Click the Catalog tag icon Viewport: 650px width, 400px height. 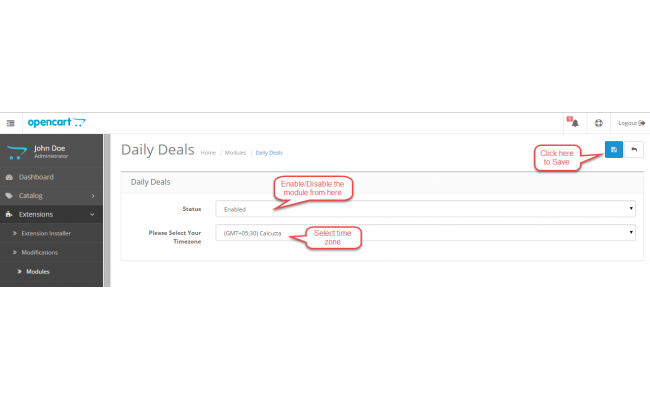click(x=9, y=196)
